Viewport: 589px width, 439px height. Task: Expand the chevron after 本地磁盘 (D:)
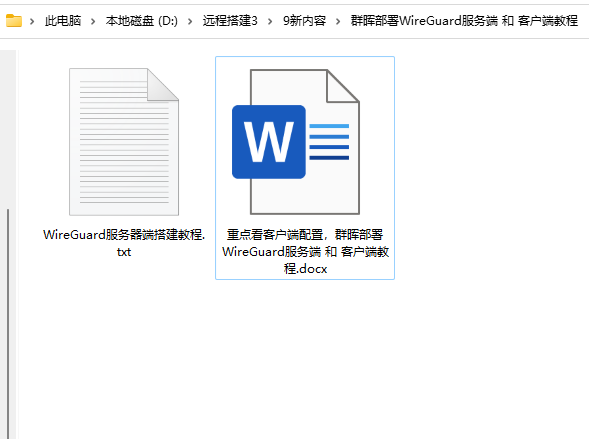point(190,21)
